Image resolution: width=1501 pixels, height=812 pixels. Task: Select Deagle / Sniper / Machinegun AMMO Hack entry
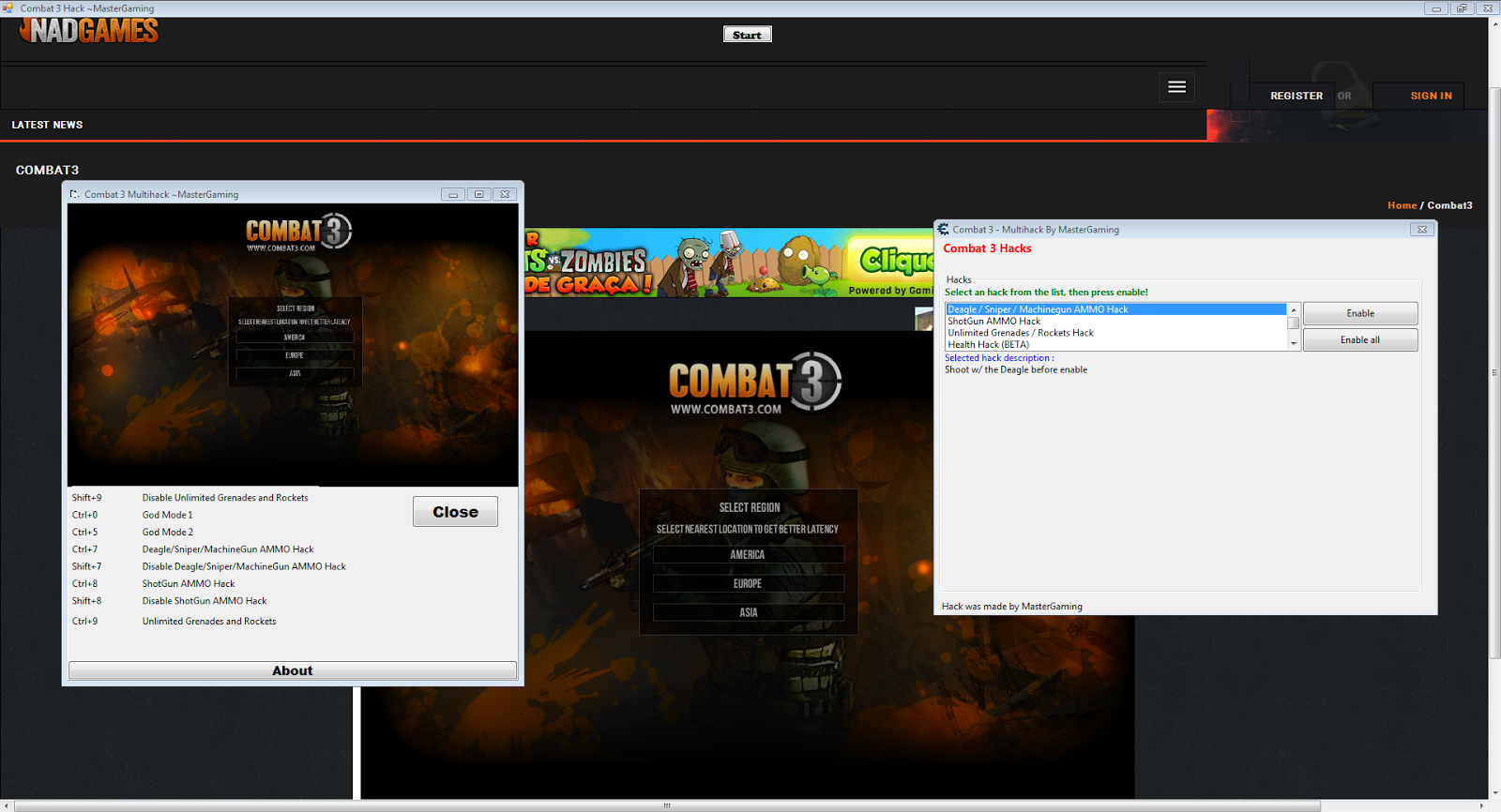(1116, 309)
